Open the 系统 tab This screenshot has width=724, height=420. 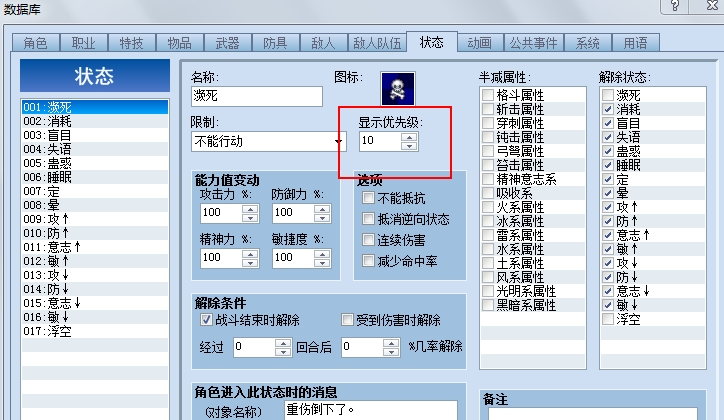[x=587, y=43]
